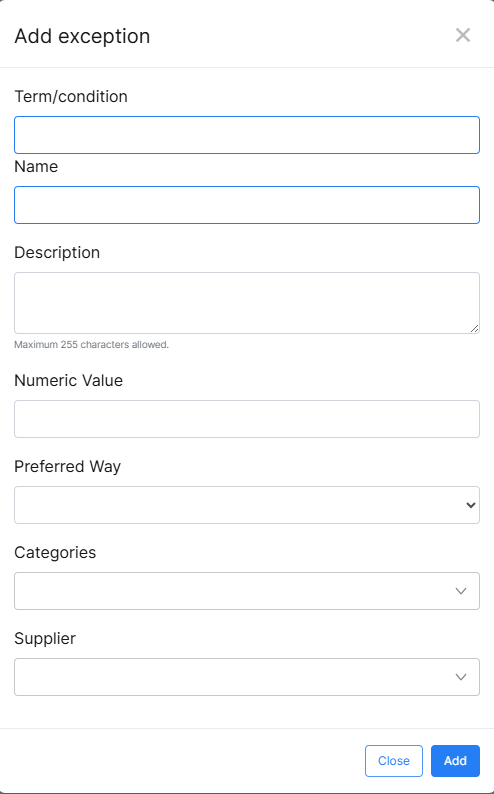Click the Close button in footer
The width and height of the screenshot is (494, 794).
pos(394,761)
